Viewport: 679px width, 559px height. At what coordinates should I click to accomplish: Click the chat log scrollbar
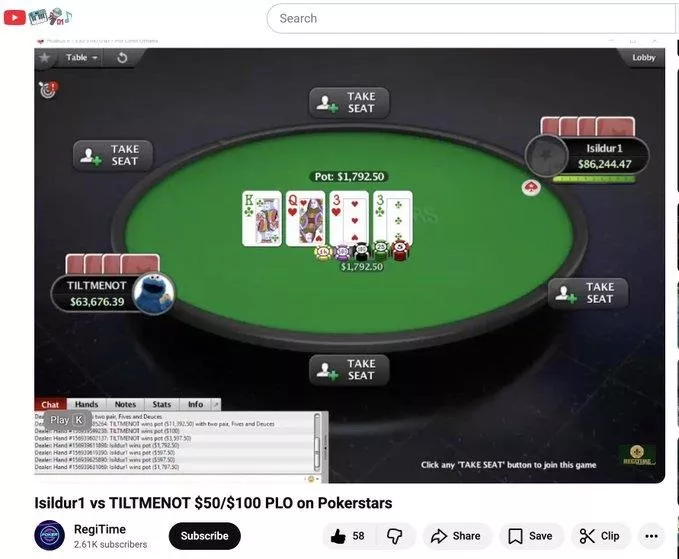(x=317, y=442)
